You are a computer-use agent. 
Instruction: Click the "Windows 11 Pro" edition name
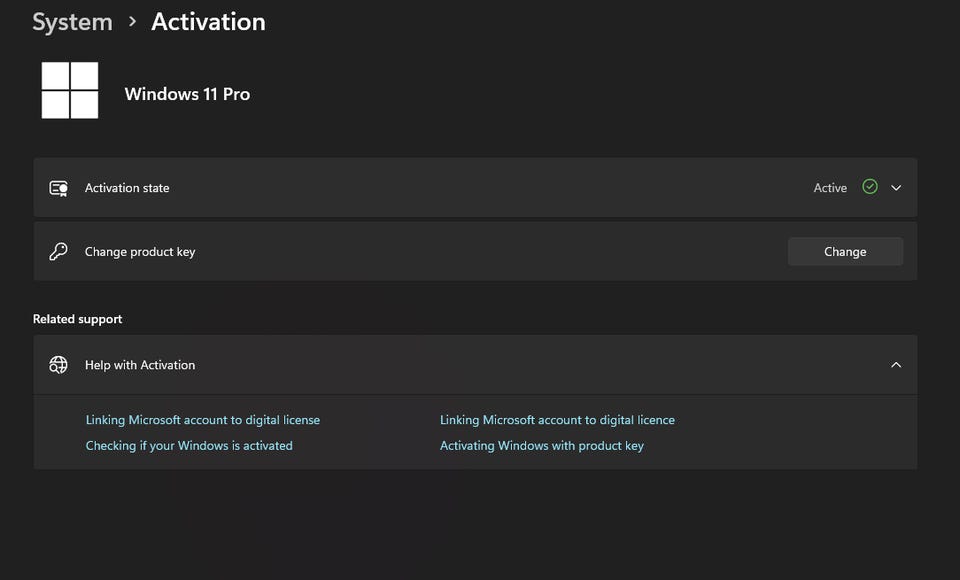pyautogui.click(x=187, y=94)
